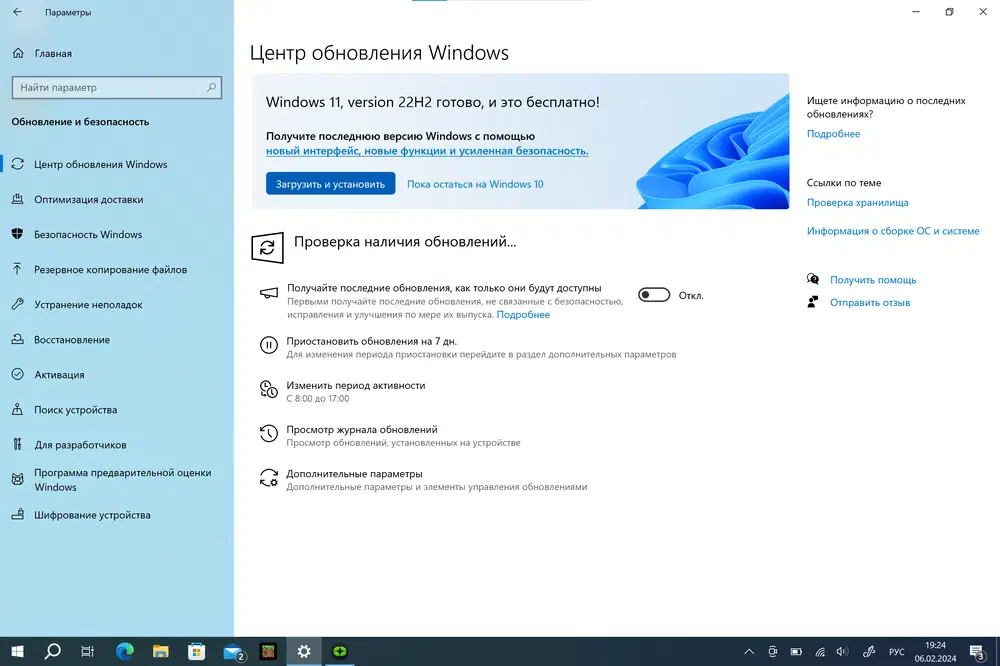Click gear-arrows icon for Дополнительные параметры
The width and height of the screenshot is (1000, 666).
tap(268, 478)
